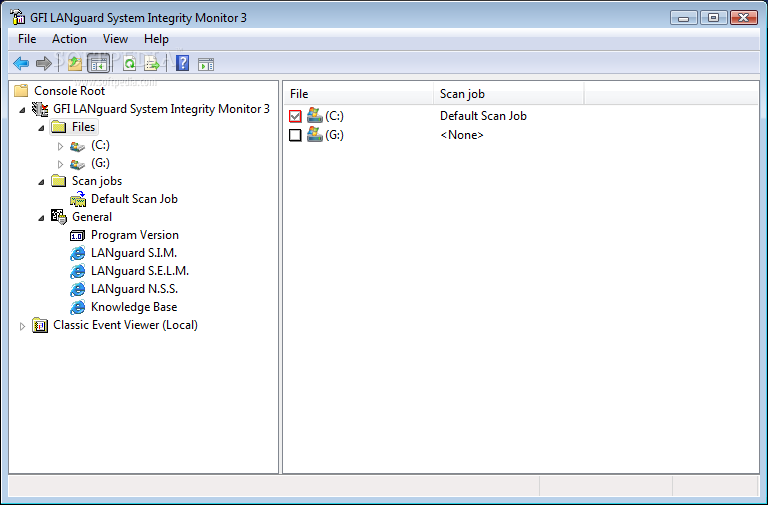Click GFI LANguard node icon in tree
Viewport: 768px width, 505px height.
click(40, 109)
